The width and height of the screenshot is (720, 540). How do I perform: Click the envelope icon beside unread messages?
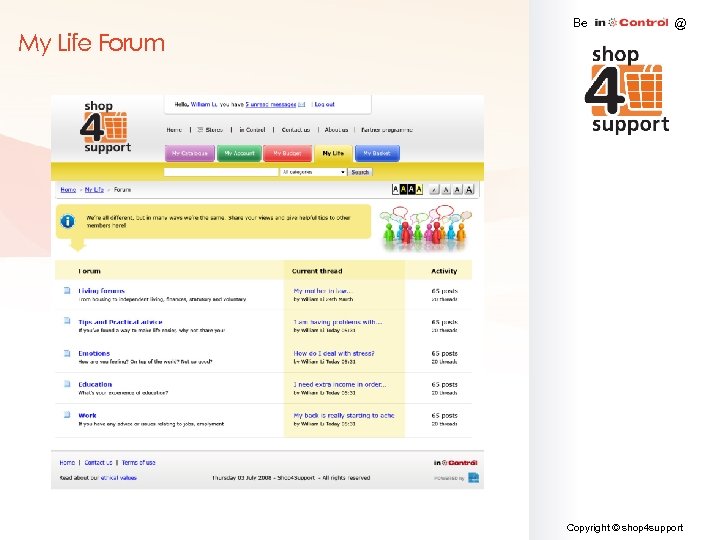pos(301,105)
